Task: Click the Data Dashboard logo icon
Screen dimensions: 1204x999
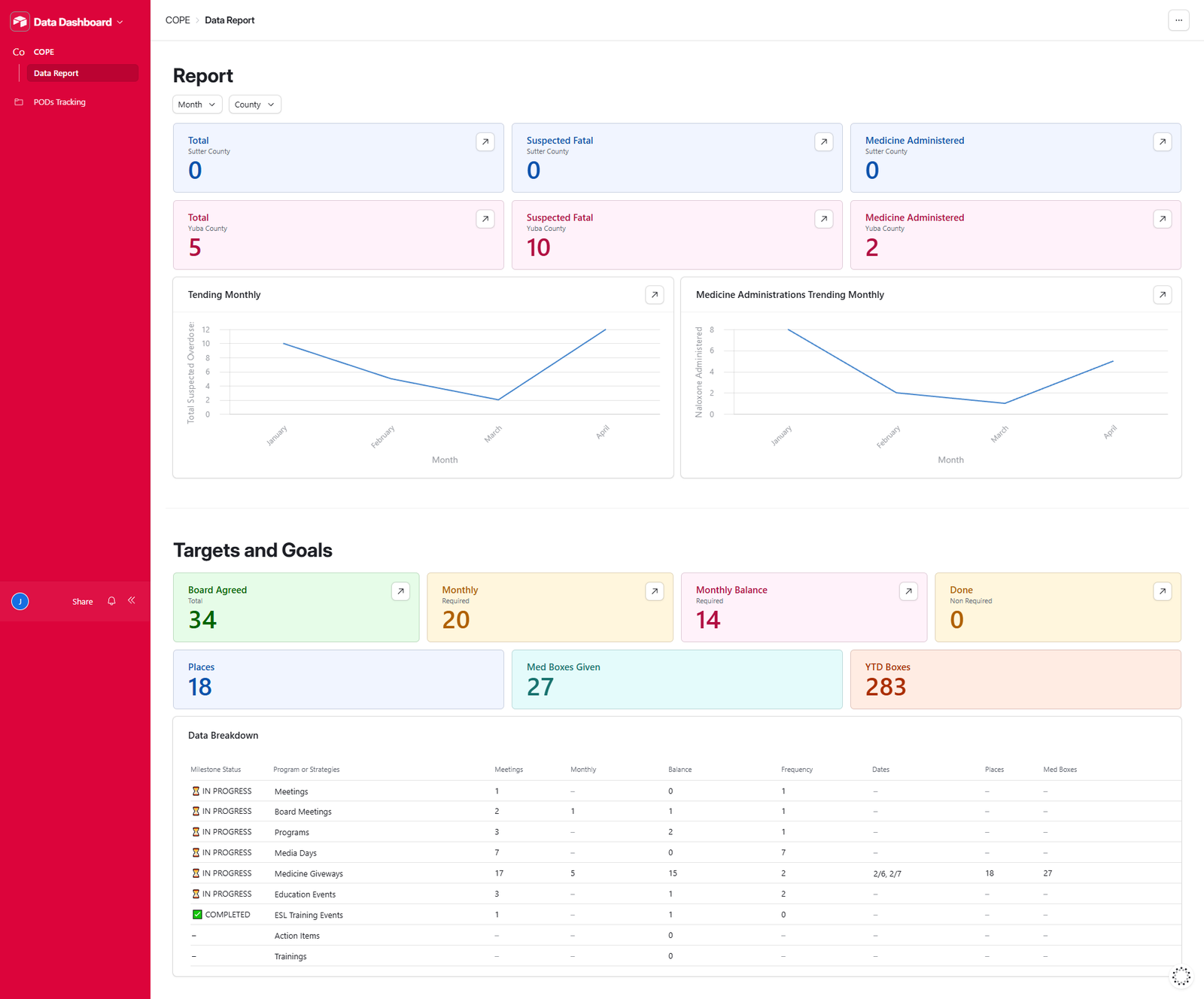Action: (x=20, y=22)
